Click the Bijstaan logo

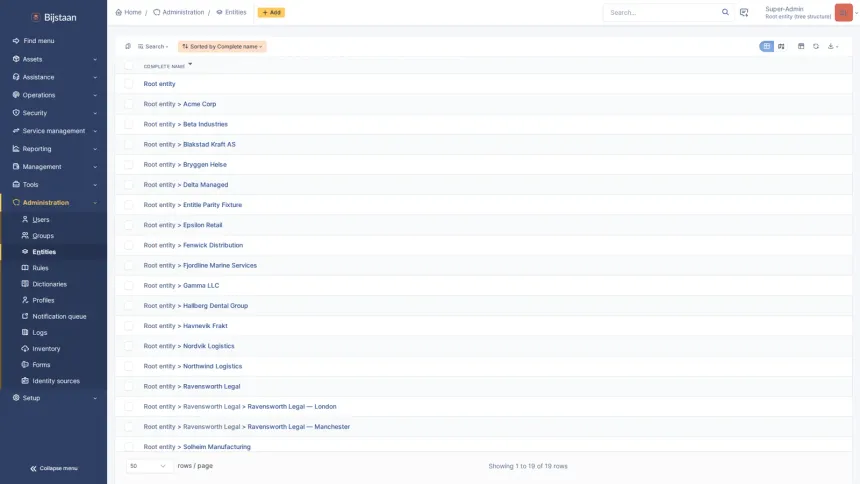pos(54,18)
